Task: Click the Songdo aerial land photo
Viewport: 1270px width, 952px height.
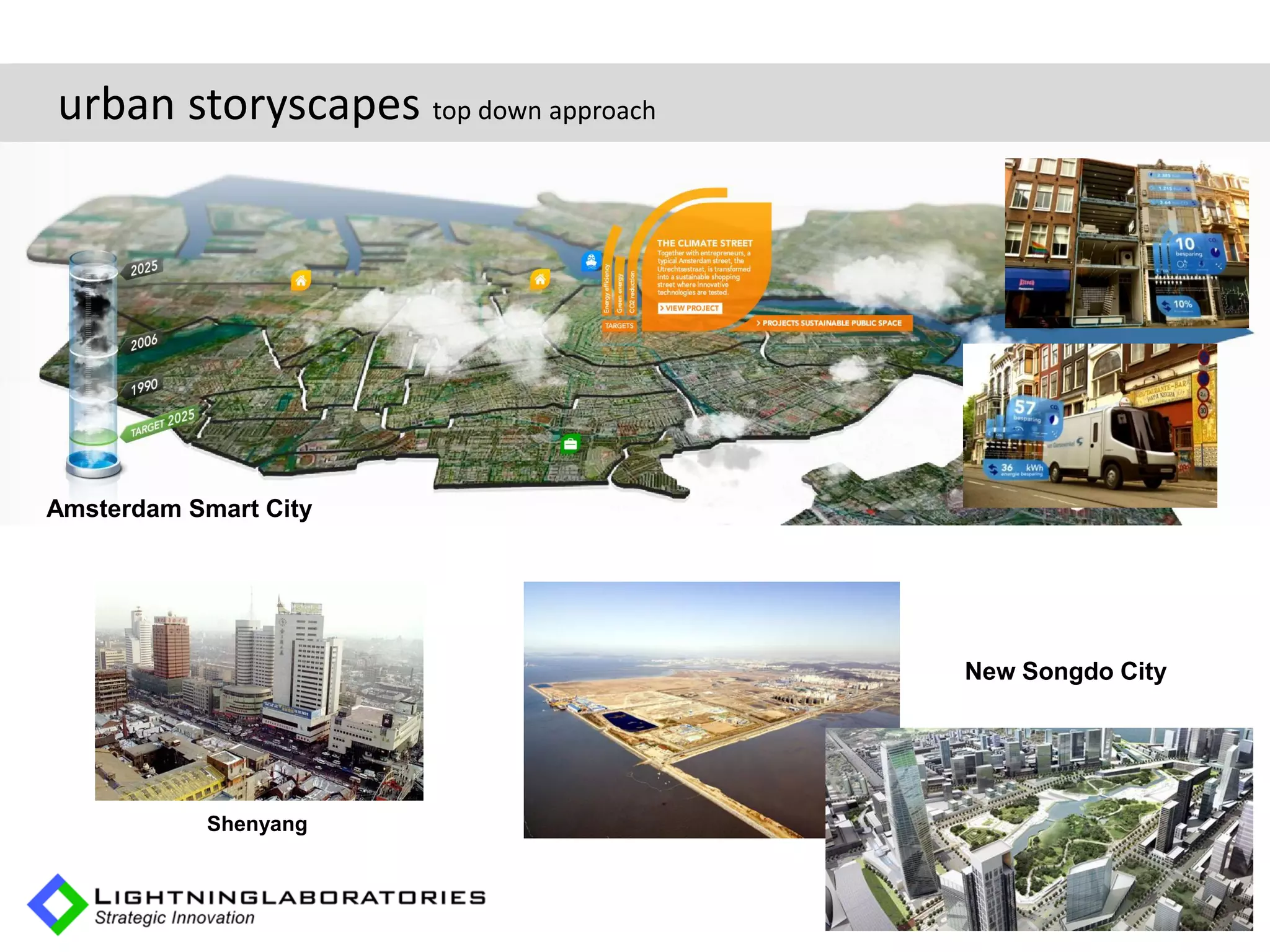Action: click(x=711, y=710)
